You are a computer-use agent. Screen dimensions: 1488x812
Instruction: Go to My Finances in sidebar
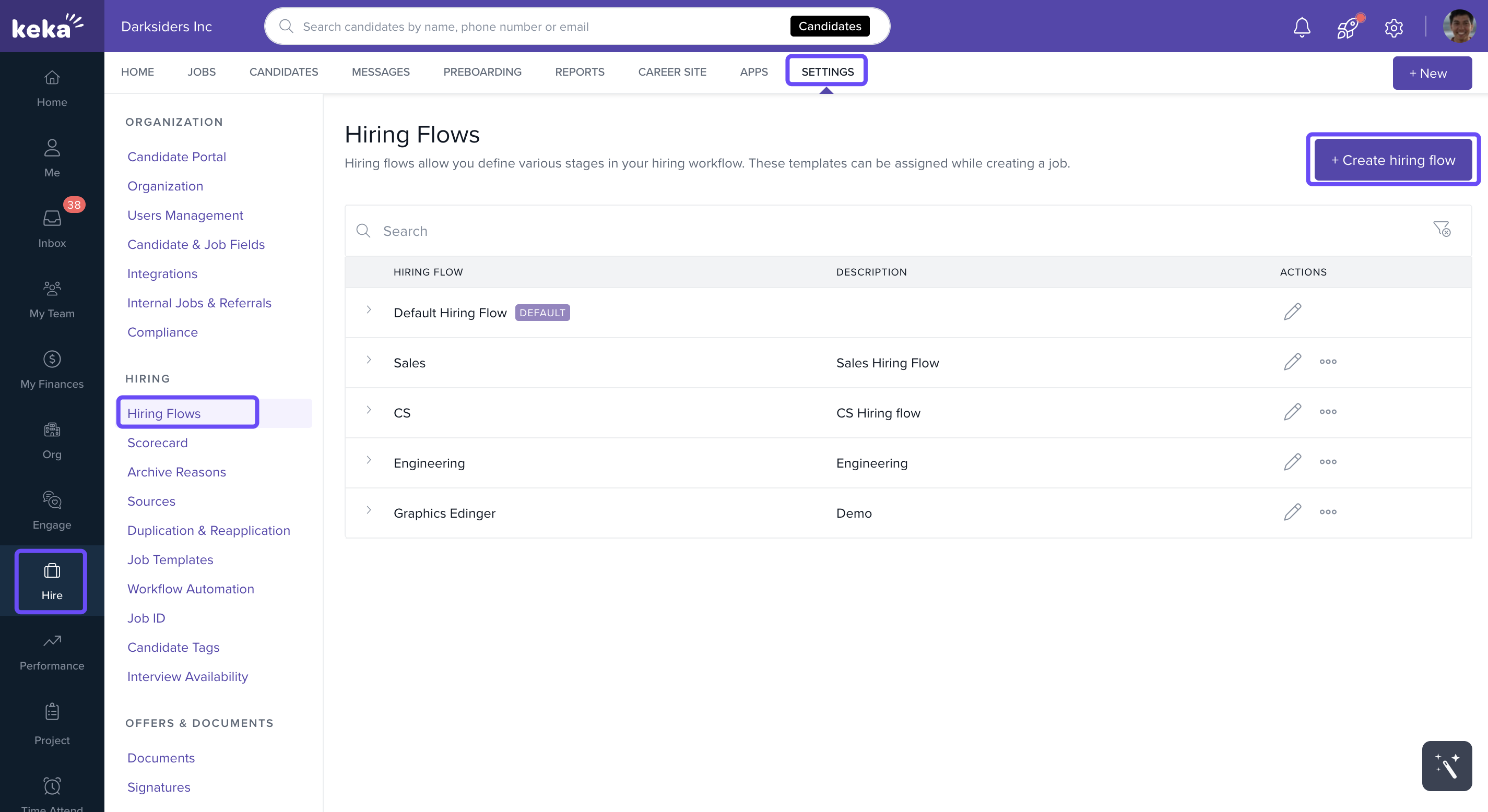(52, 369)
